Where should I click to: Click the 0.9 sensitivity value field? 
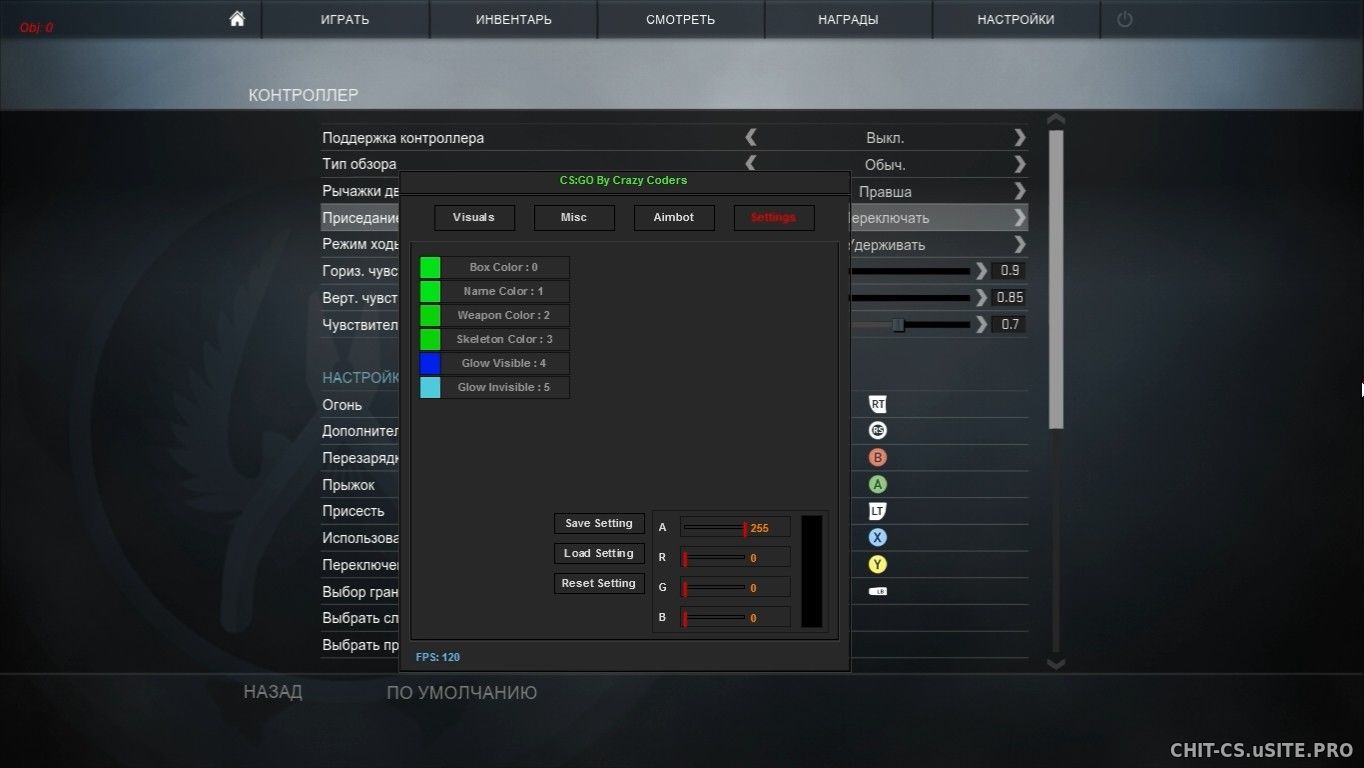[1009, 271]
